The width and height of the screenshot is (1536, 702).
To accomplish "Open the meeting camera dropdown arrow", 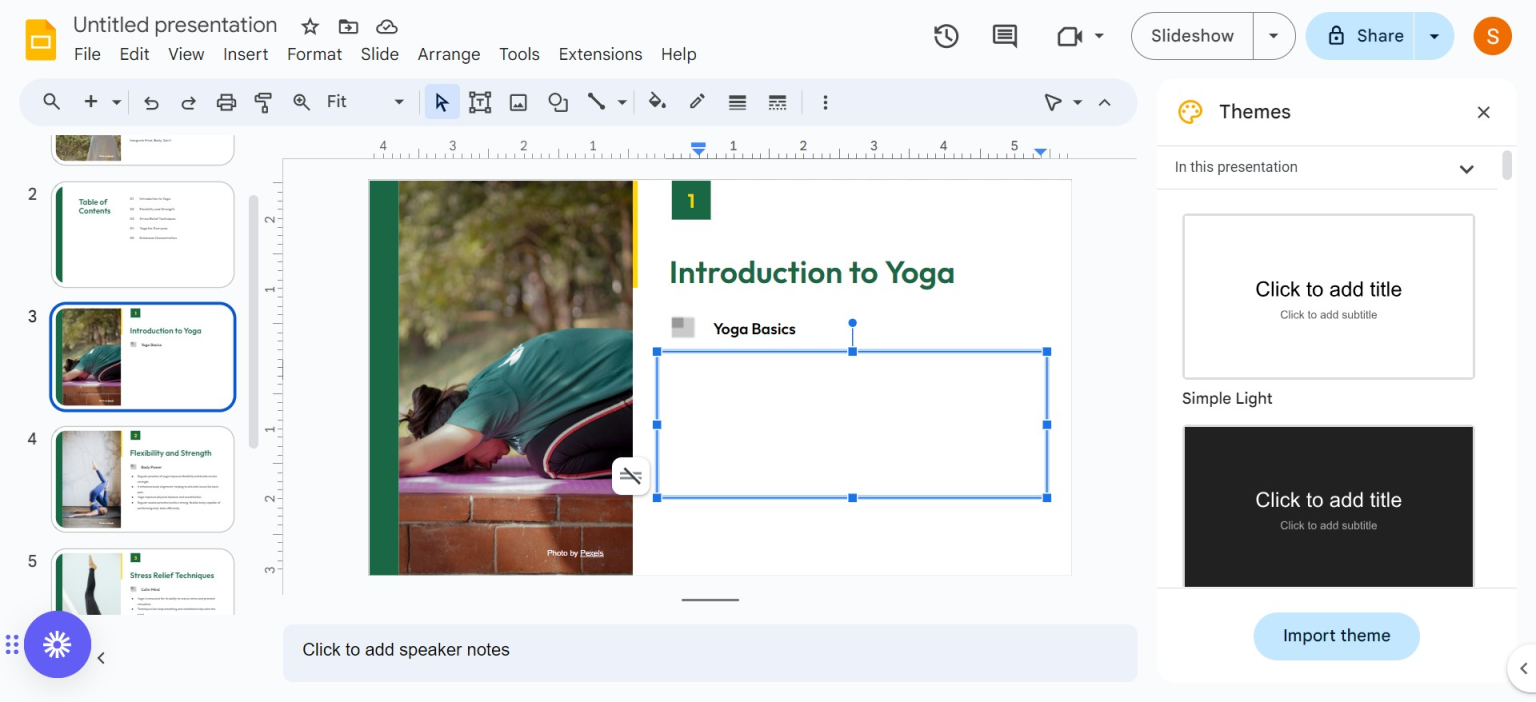I will 1099,36.
